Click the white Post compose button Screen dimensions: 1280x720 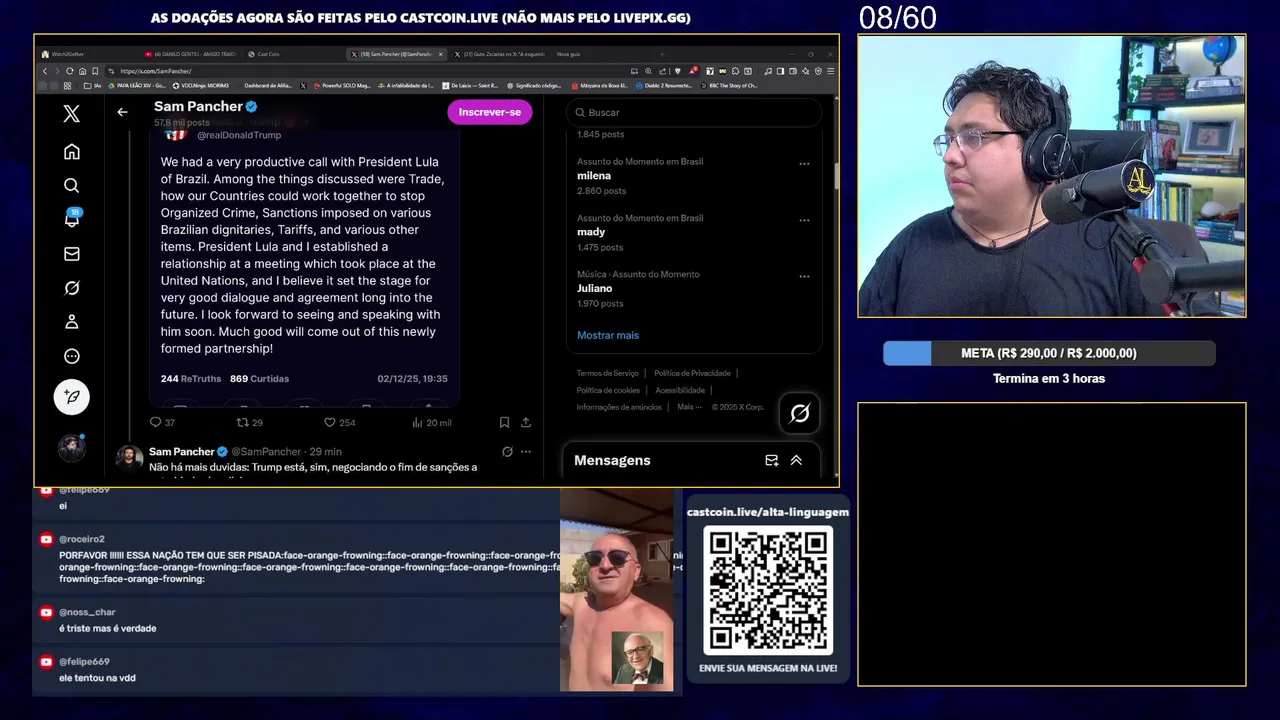pos(71,397)
